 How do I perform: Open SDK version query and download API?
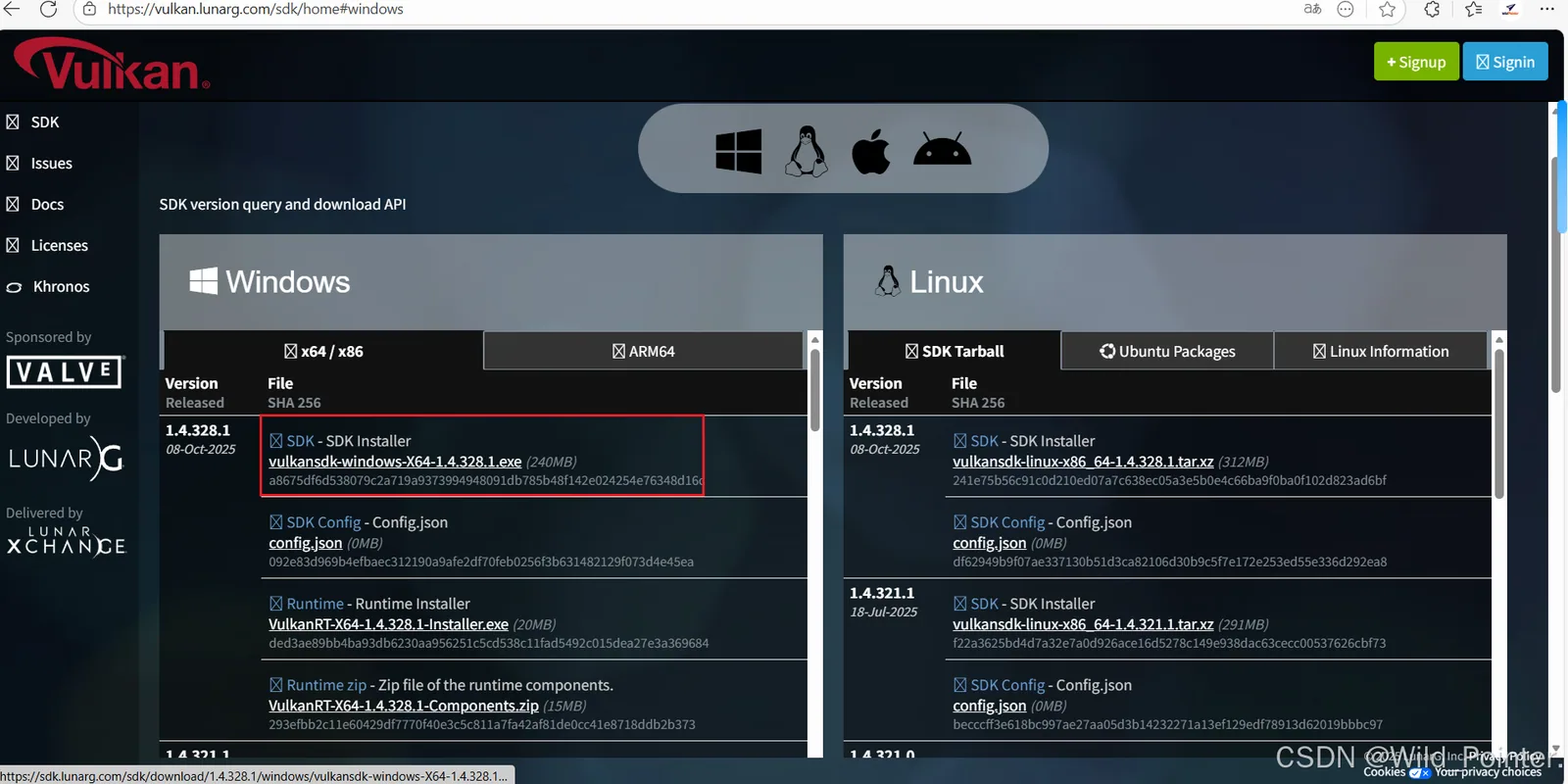[x=282, y=205]
